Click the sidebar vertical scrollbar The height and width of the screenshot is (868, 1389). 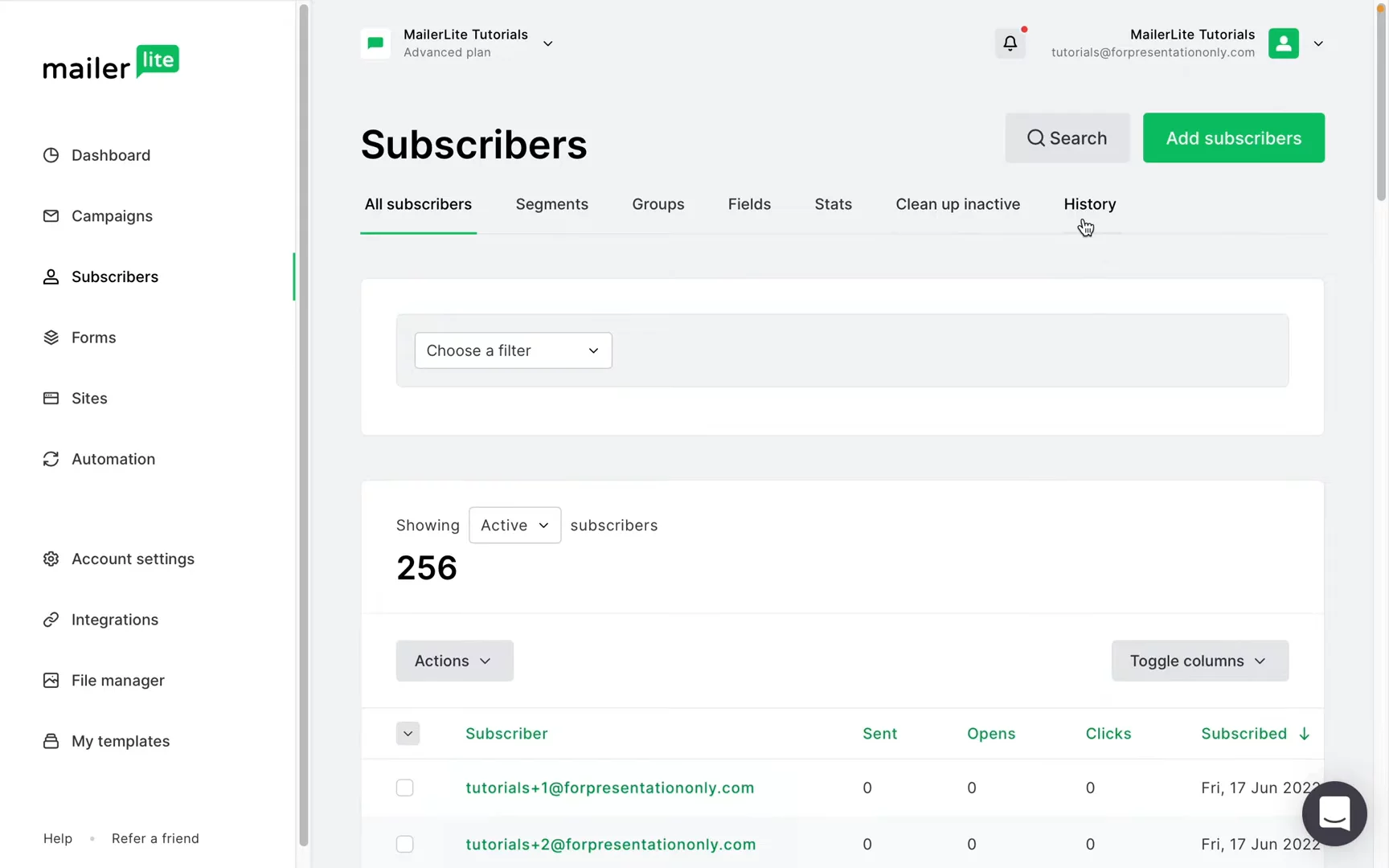[304, 426]
